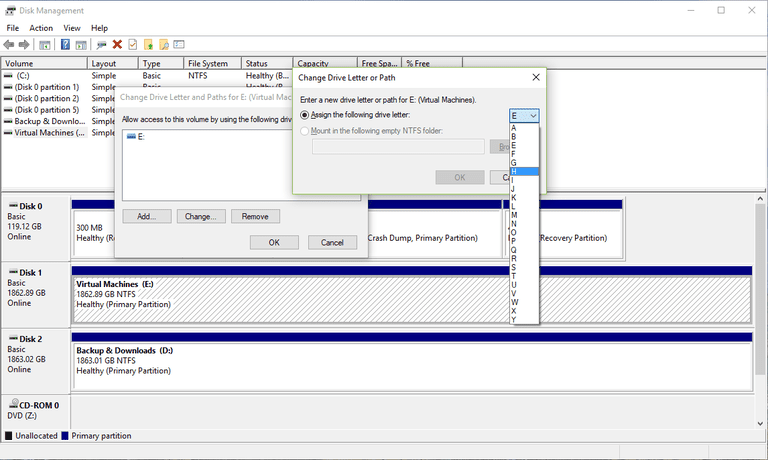
Task: Open the View menu
Action: 72,28
